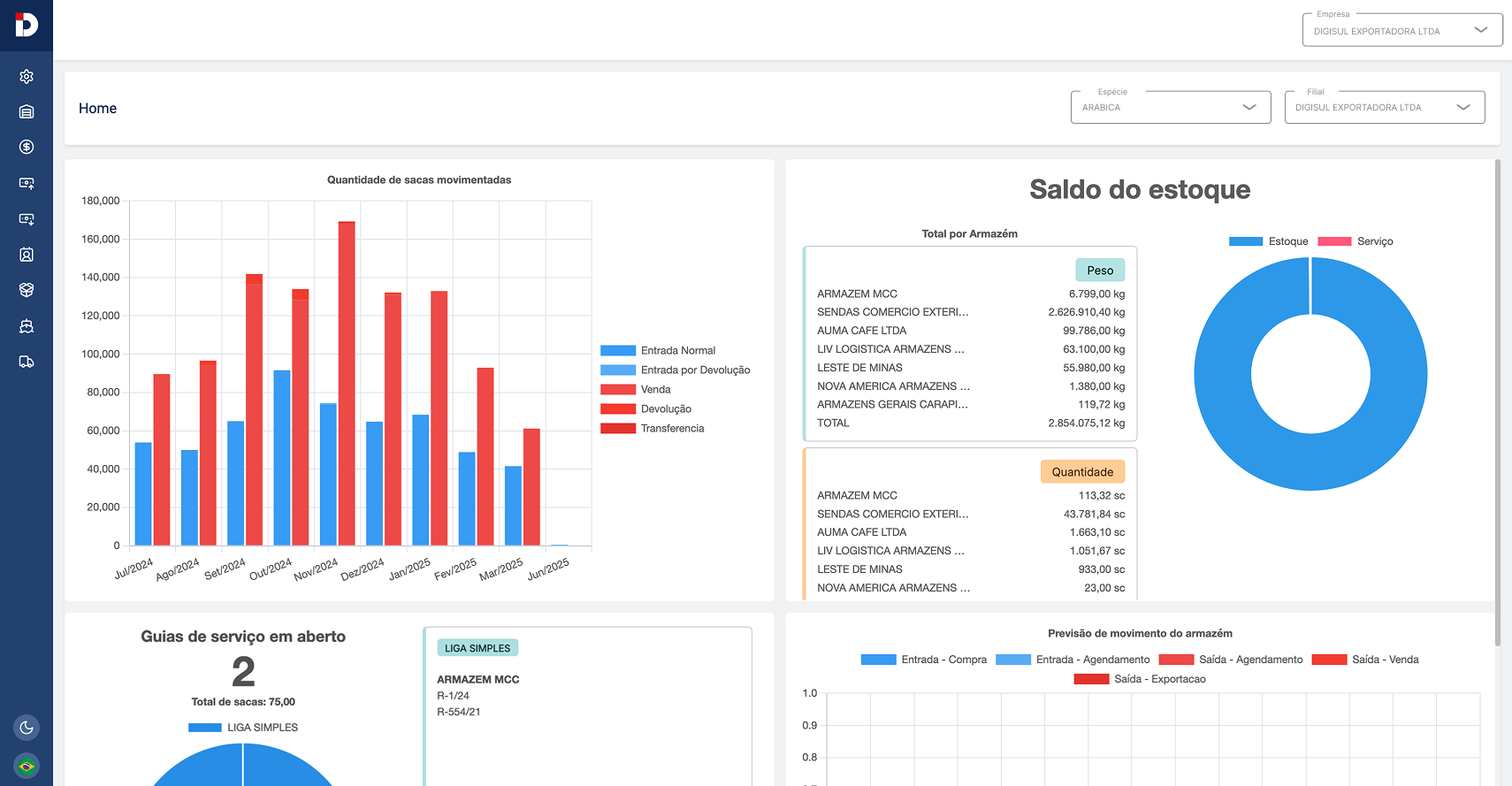Toggle the Devolução legend series
Viewport: 1512px width, 786px height.
(646, 408)
